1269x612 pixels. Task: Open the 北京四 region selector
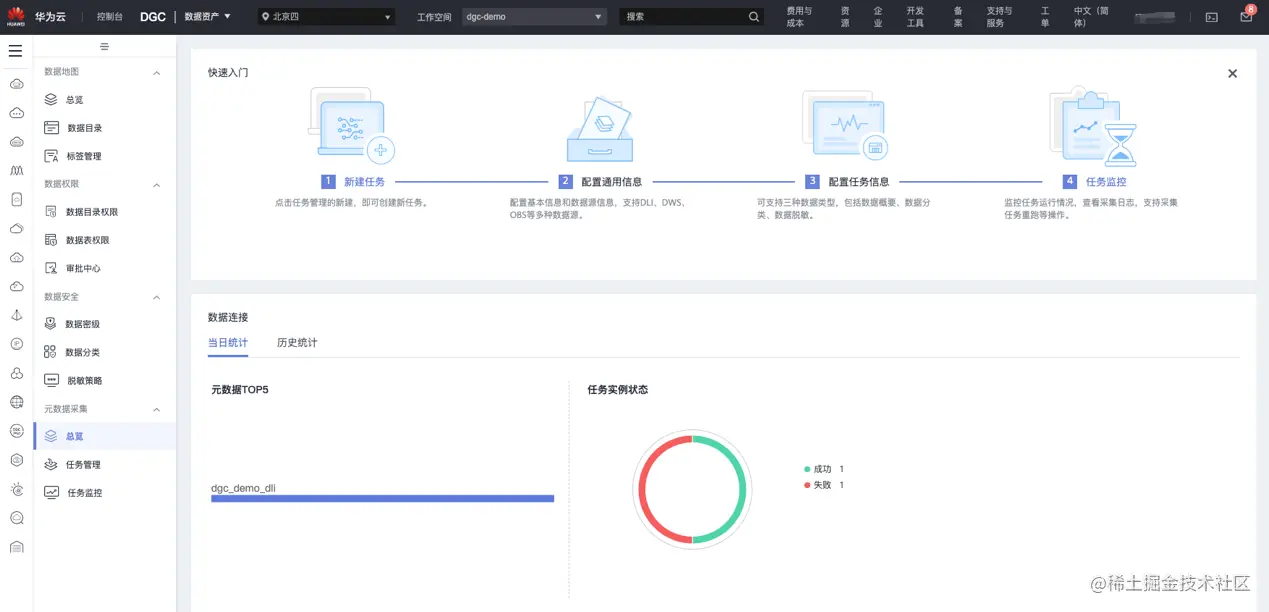point(325,17)
